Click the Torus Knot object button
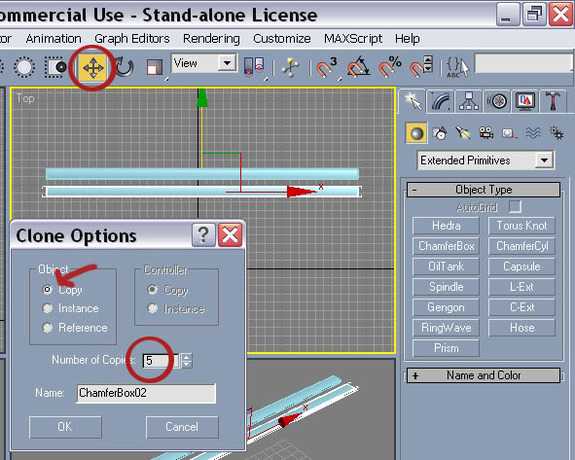 tap(522, 226)
